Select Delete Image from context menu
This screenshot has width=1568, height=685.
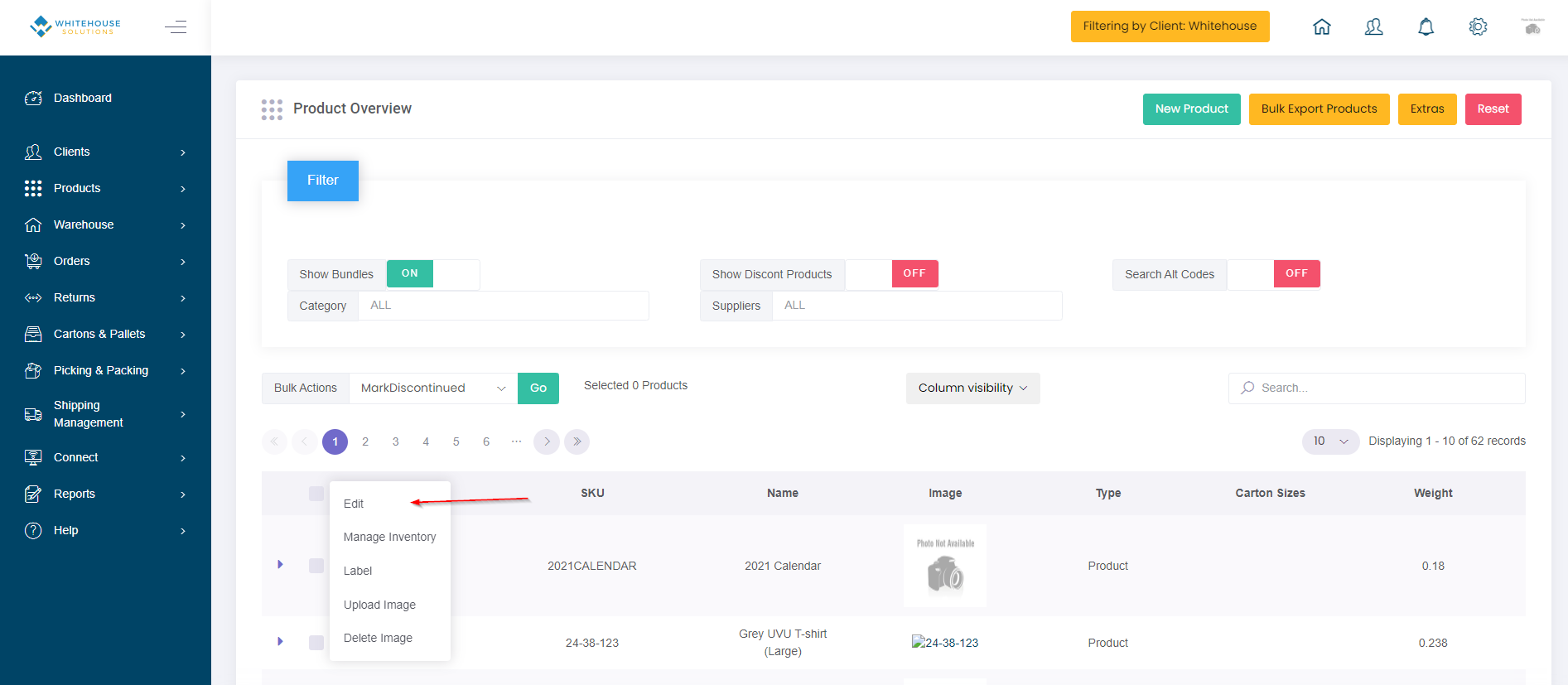click(378, 639)
